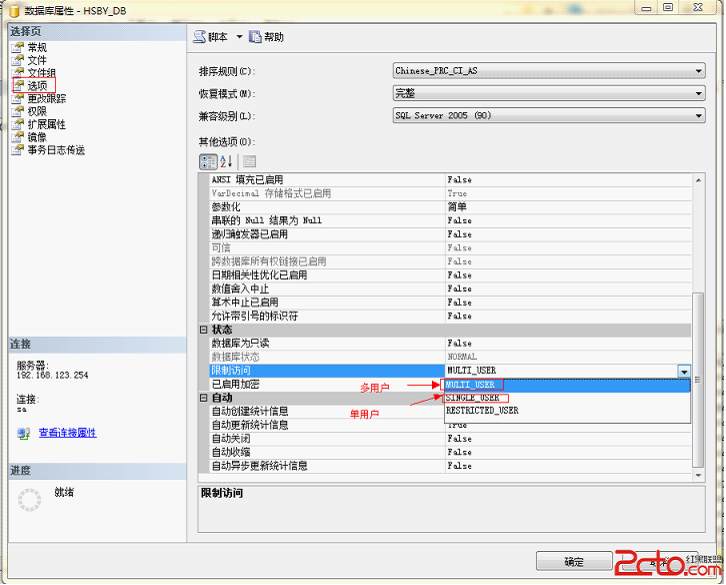The height and width of the screenshot is (585, 726).
Task: Select the 事务日志传送 page
Action: pos(55,150)
